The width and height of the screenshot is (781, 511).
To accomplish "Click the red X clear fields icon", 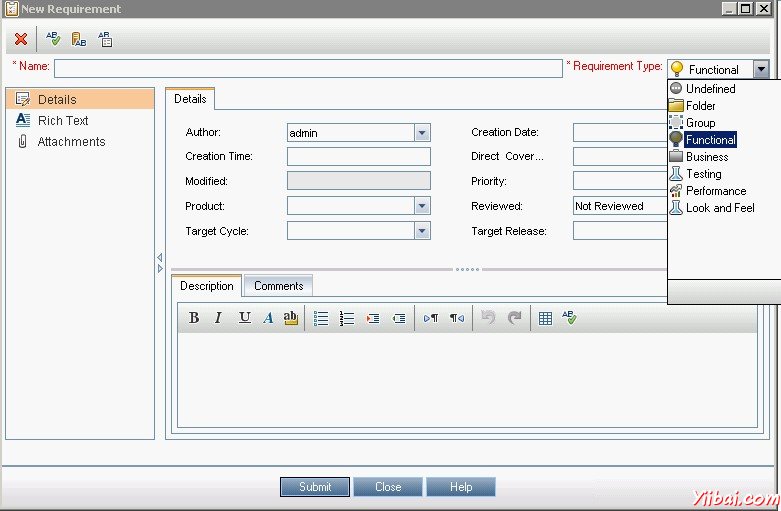I will coord(21,39).
